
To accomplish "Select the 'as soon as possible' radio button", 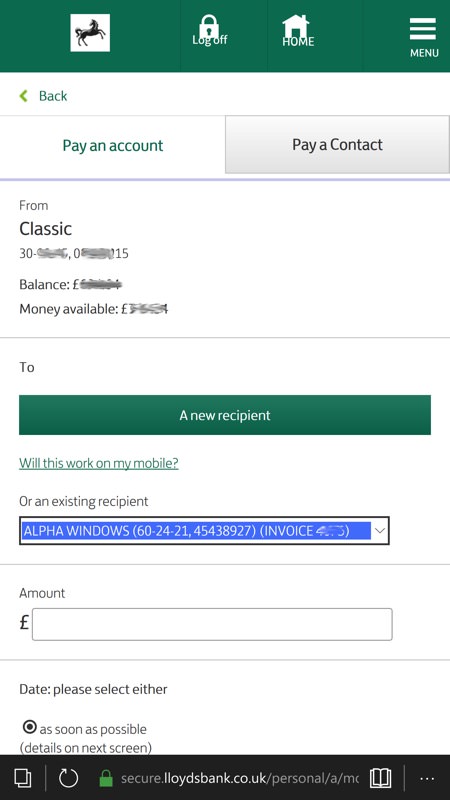I will pos(30,726).
